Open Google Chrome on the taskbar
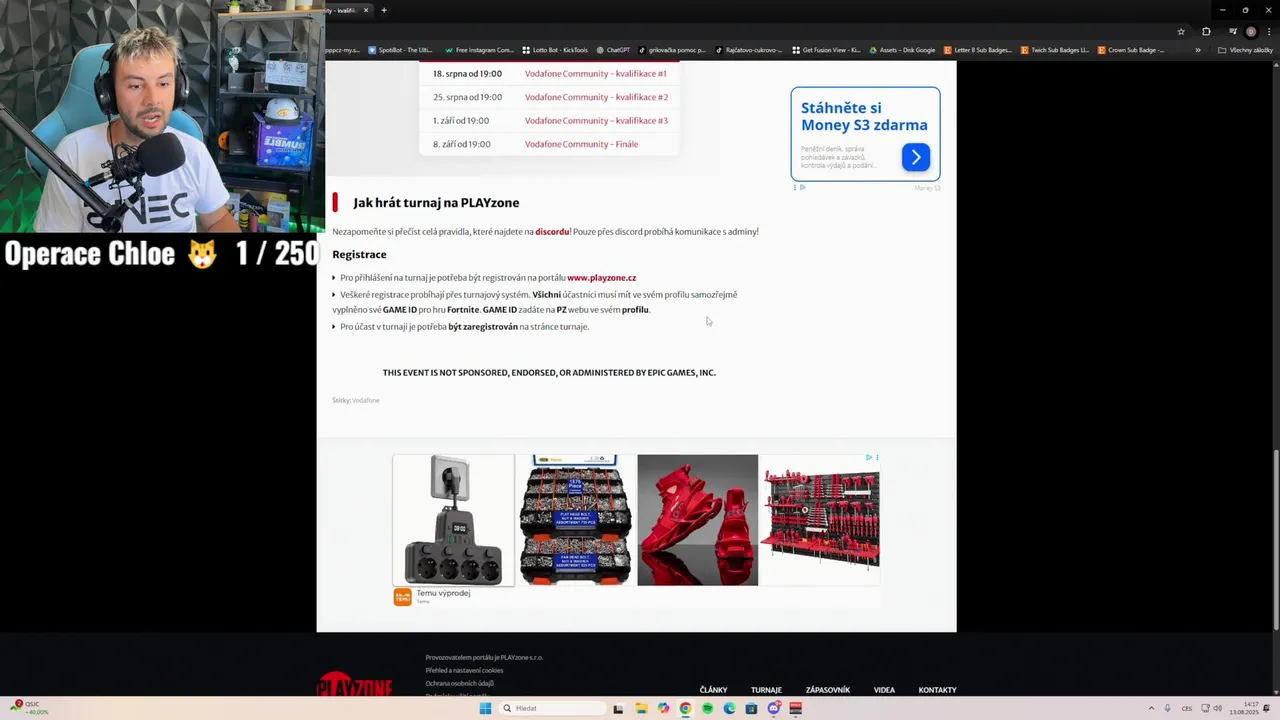1280x720 pixels. pyautogui.click(x=685, y=708)
